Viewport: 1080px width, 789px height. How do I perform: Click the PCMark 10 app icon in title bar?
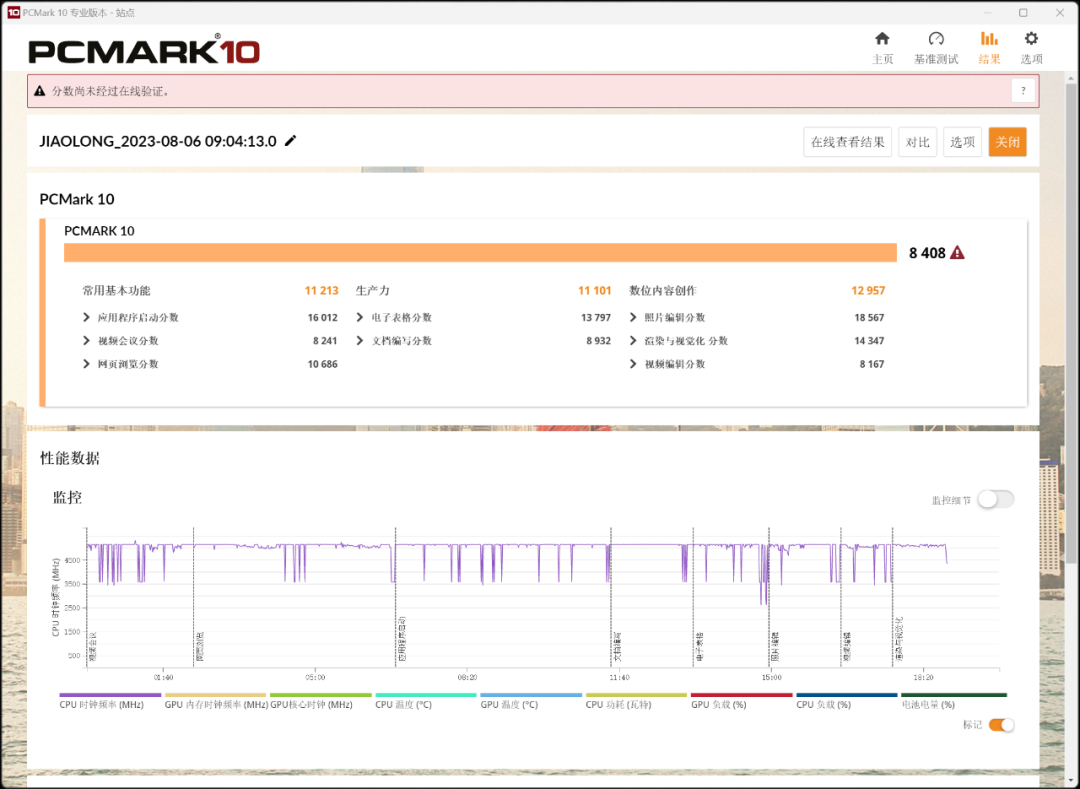coord(13,12)
